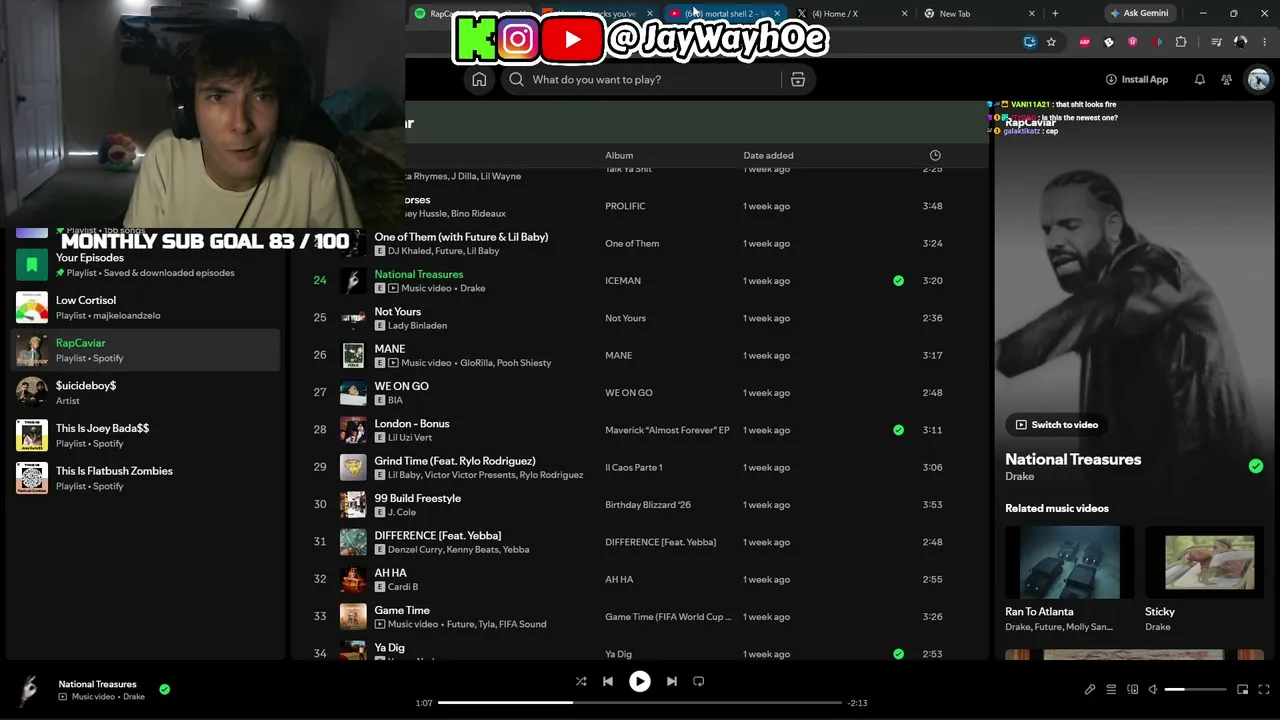
Task: Click the Game Time track album art
Action: tap(353, 617)
